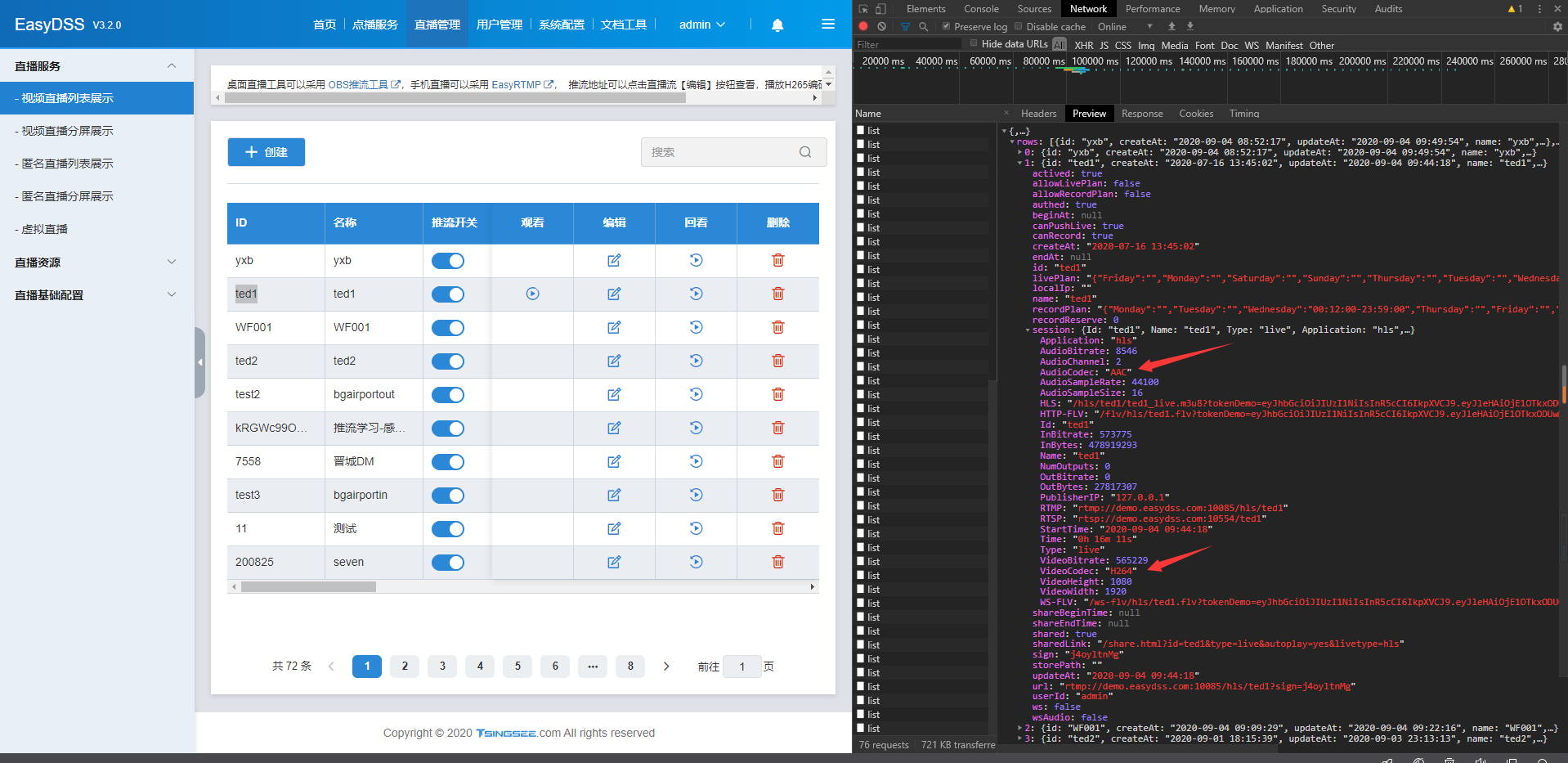
Task: Click the import HAR upload icon
Action: tap(1172, 26)
